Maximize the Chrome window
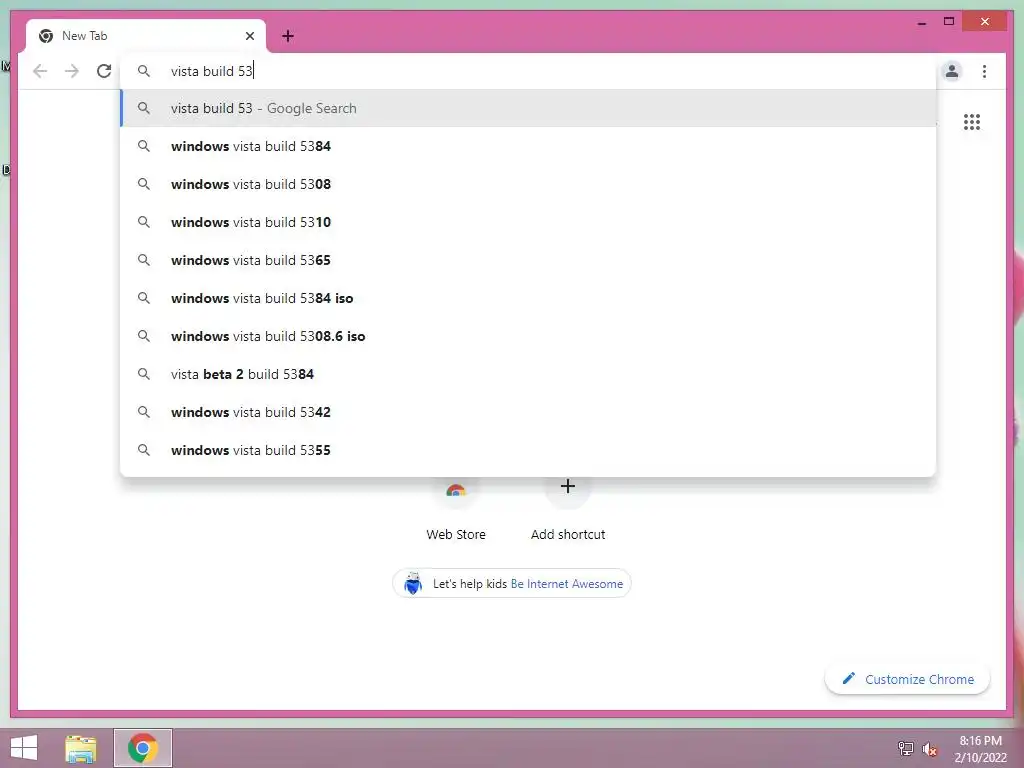The width and height of the screenshot is (1024, 768). click(x=949, y=22)
